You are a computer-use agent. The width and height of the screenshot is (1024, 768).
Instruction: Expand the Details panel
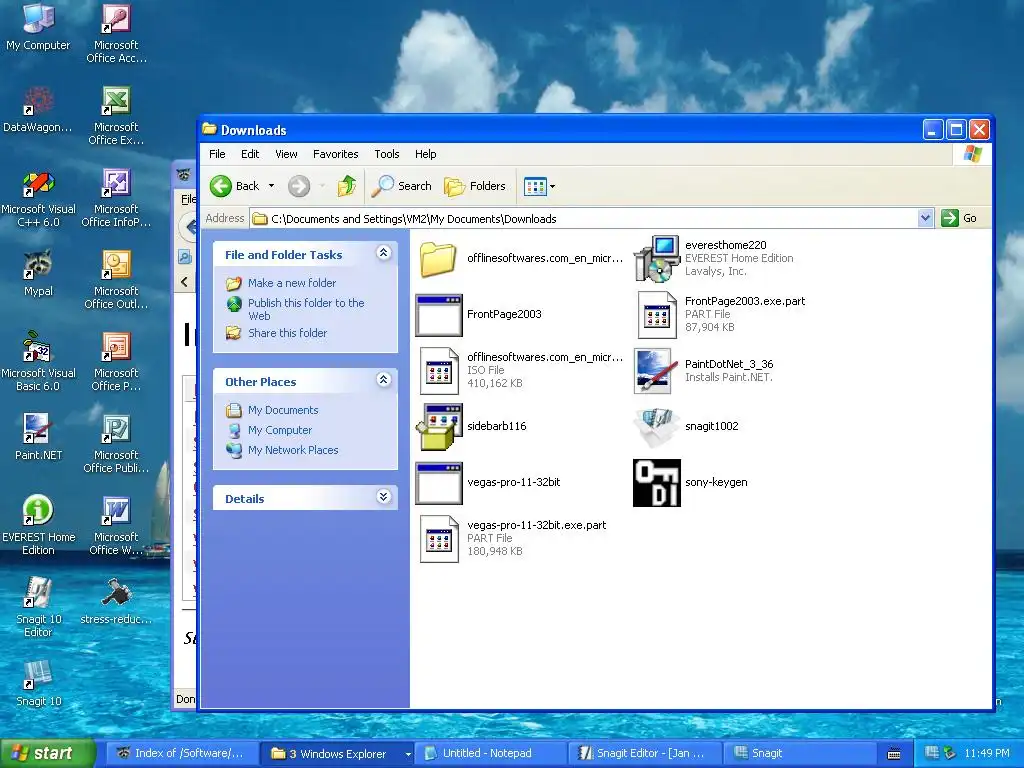384,497
